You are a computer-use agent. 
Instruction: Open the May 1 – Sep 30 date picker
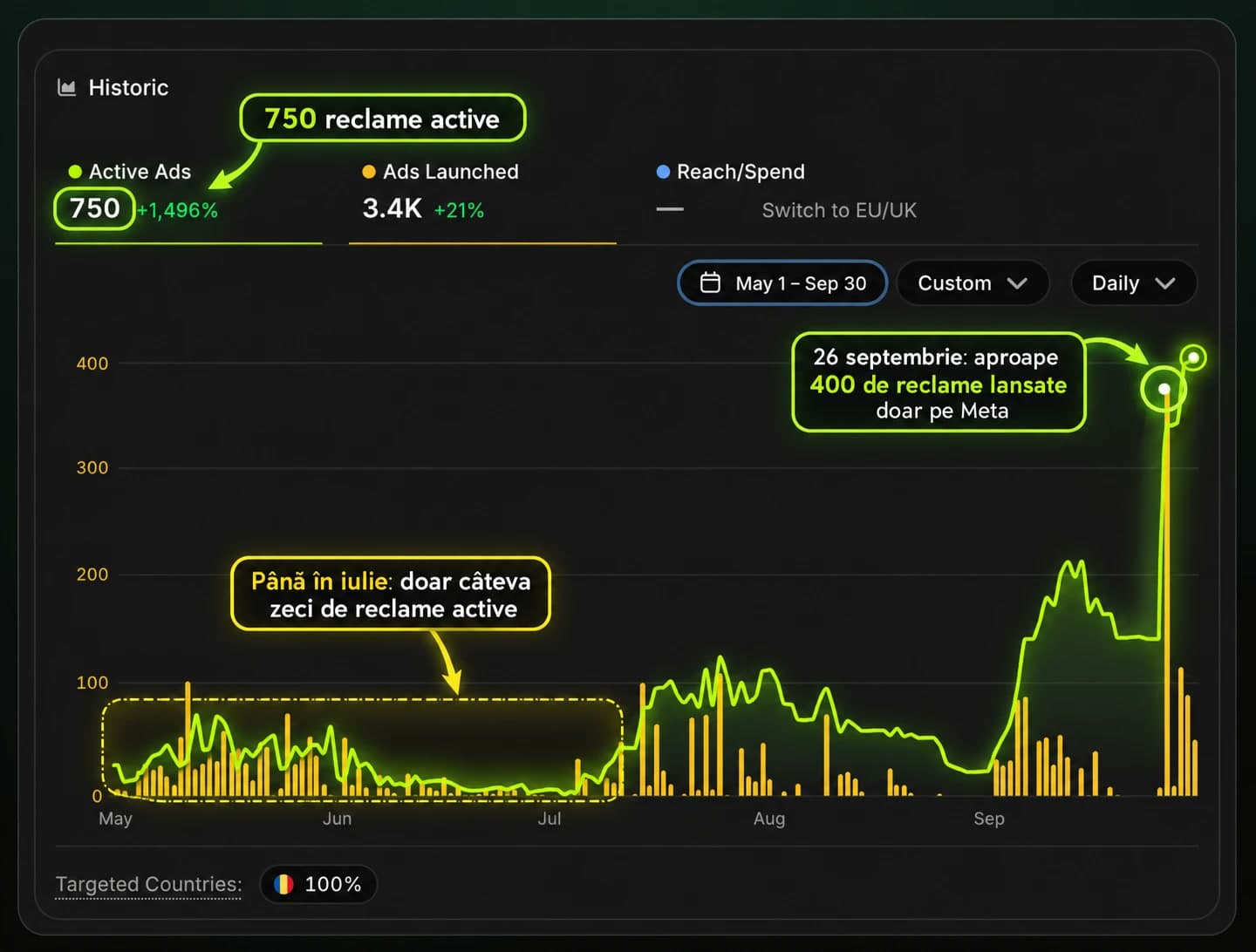click(x=782, y=283)
